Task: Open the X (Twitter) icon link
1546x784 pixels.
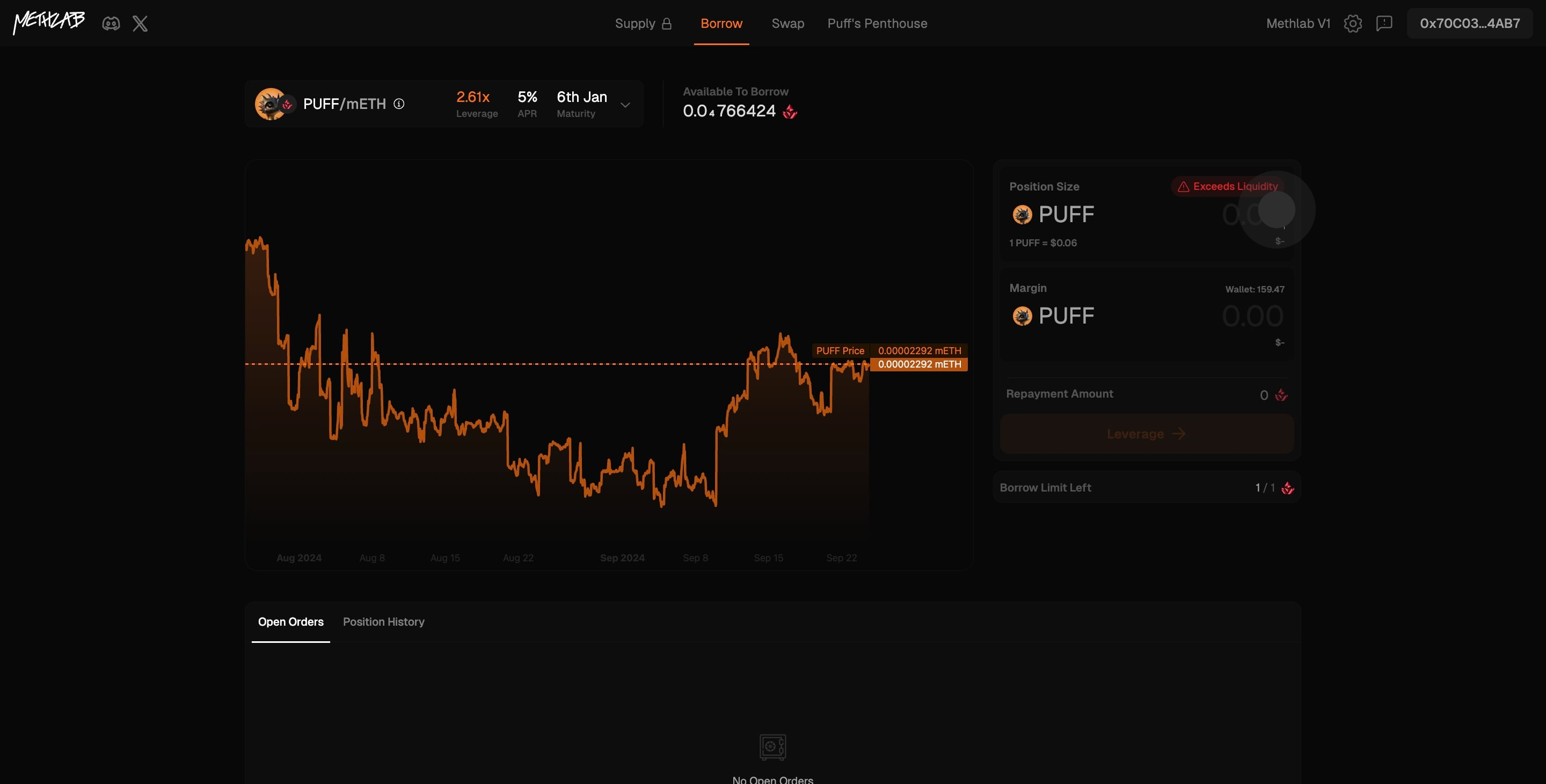Action: (140, 24)
